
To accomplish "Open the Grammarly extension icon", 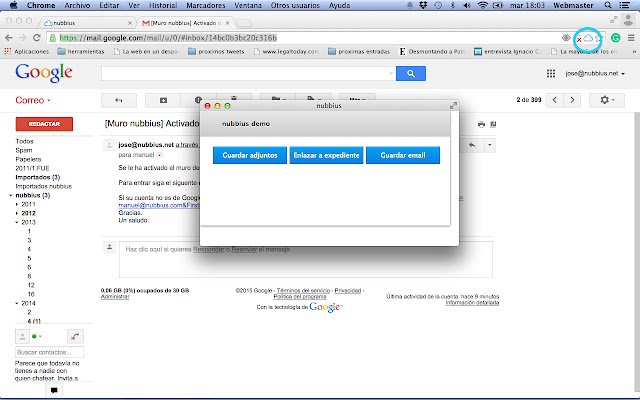I will (616, 38).
